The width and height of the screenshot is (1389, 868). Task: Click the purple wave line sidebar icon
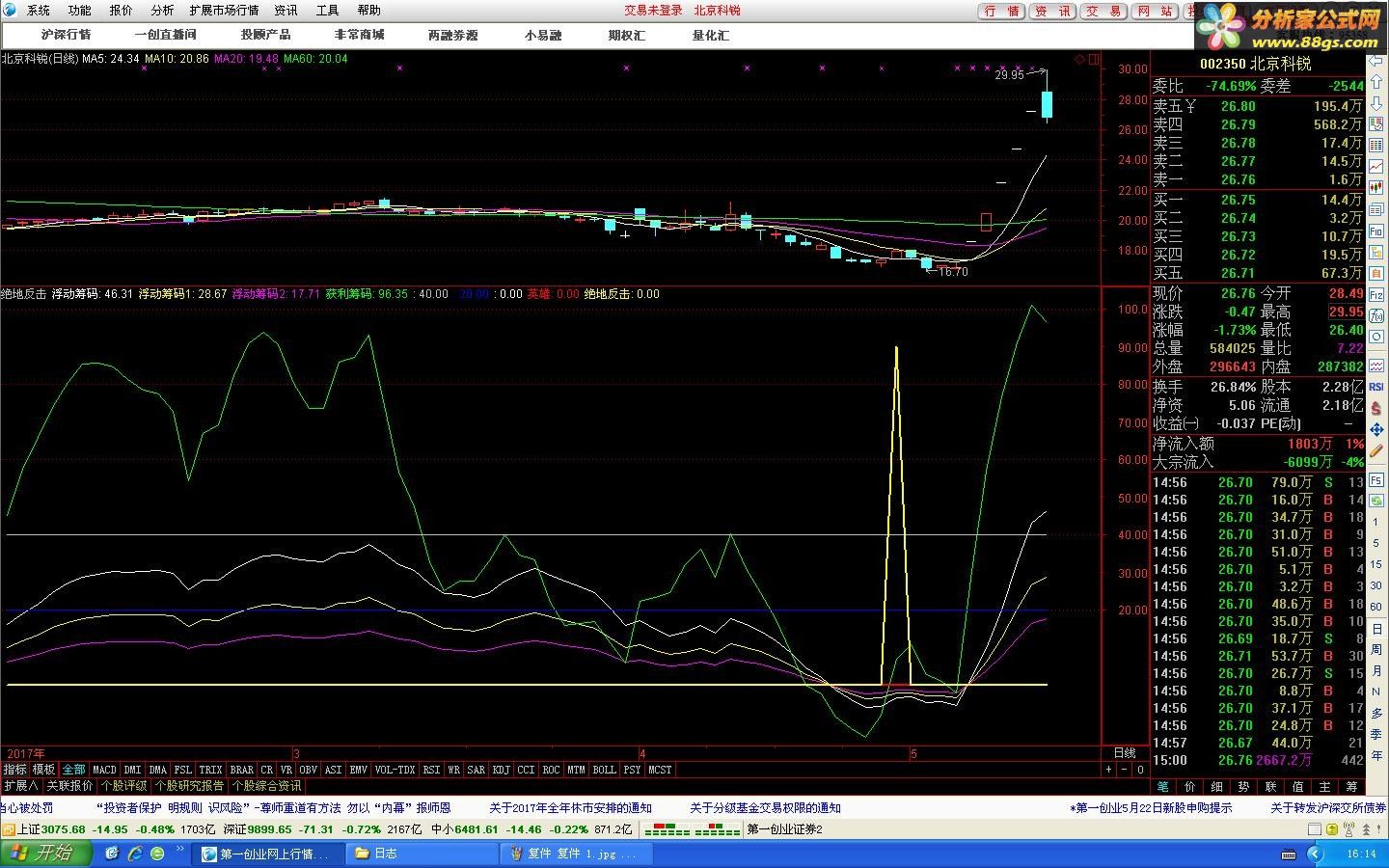point(1376,365)
